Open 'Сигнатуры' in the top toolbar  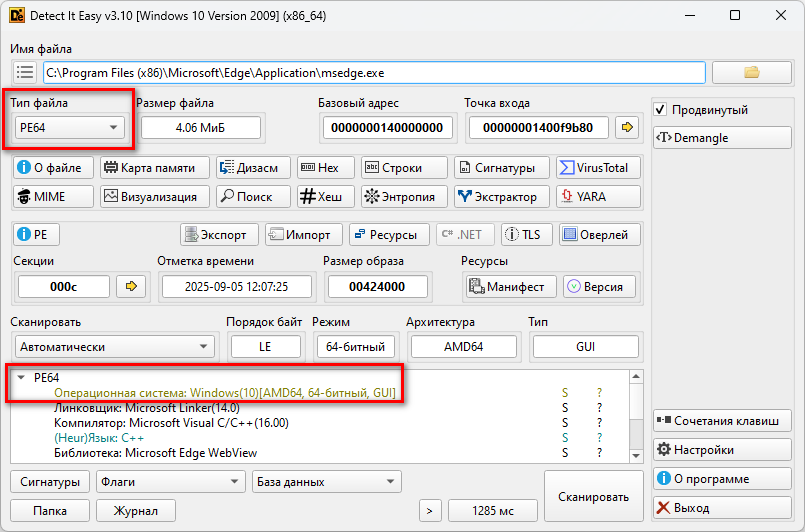[502, 167]
